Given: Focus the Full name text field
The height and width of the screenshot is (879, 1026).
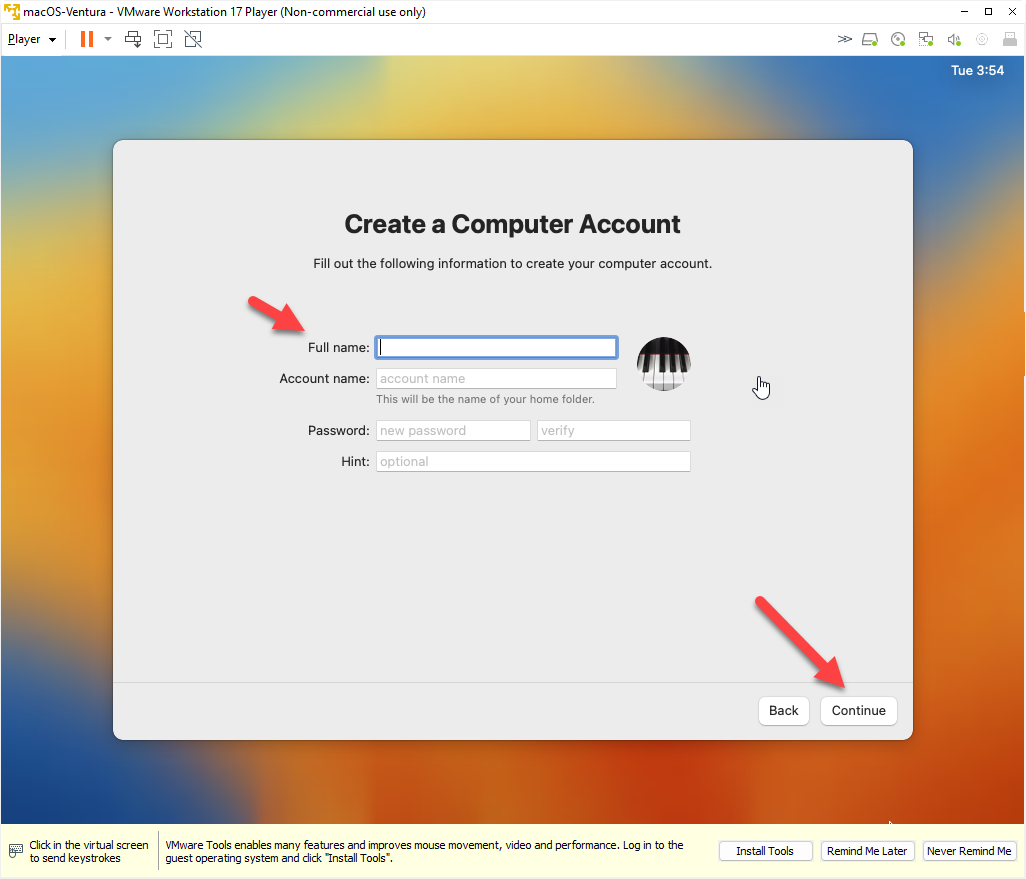Looking at the screenshot, I should pos(496,348).
